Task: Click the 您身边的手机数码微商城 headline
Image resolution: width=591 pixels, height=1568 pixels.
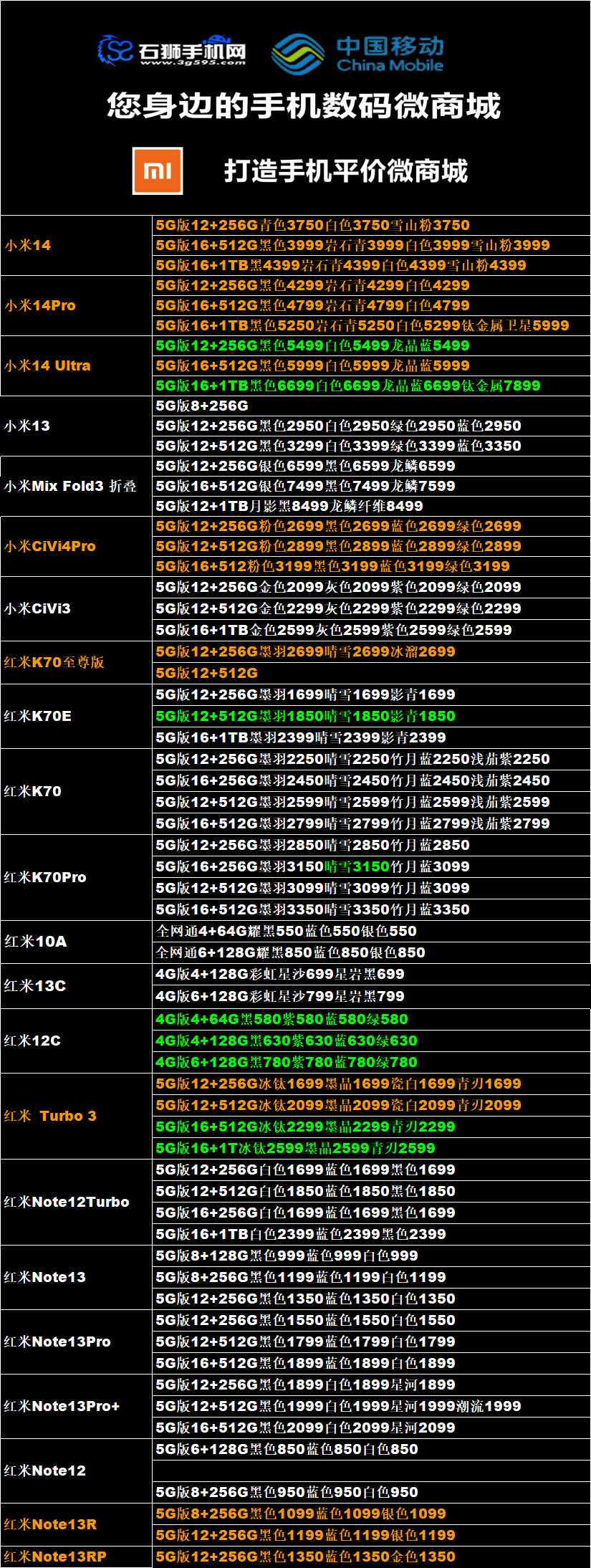Action: point(304,105)
